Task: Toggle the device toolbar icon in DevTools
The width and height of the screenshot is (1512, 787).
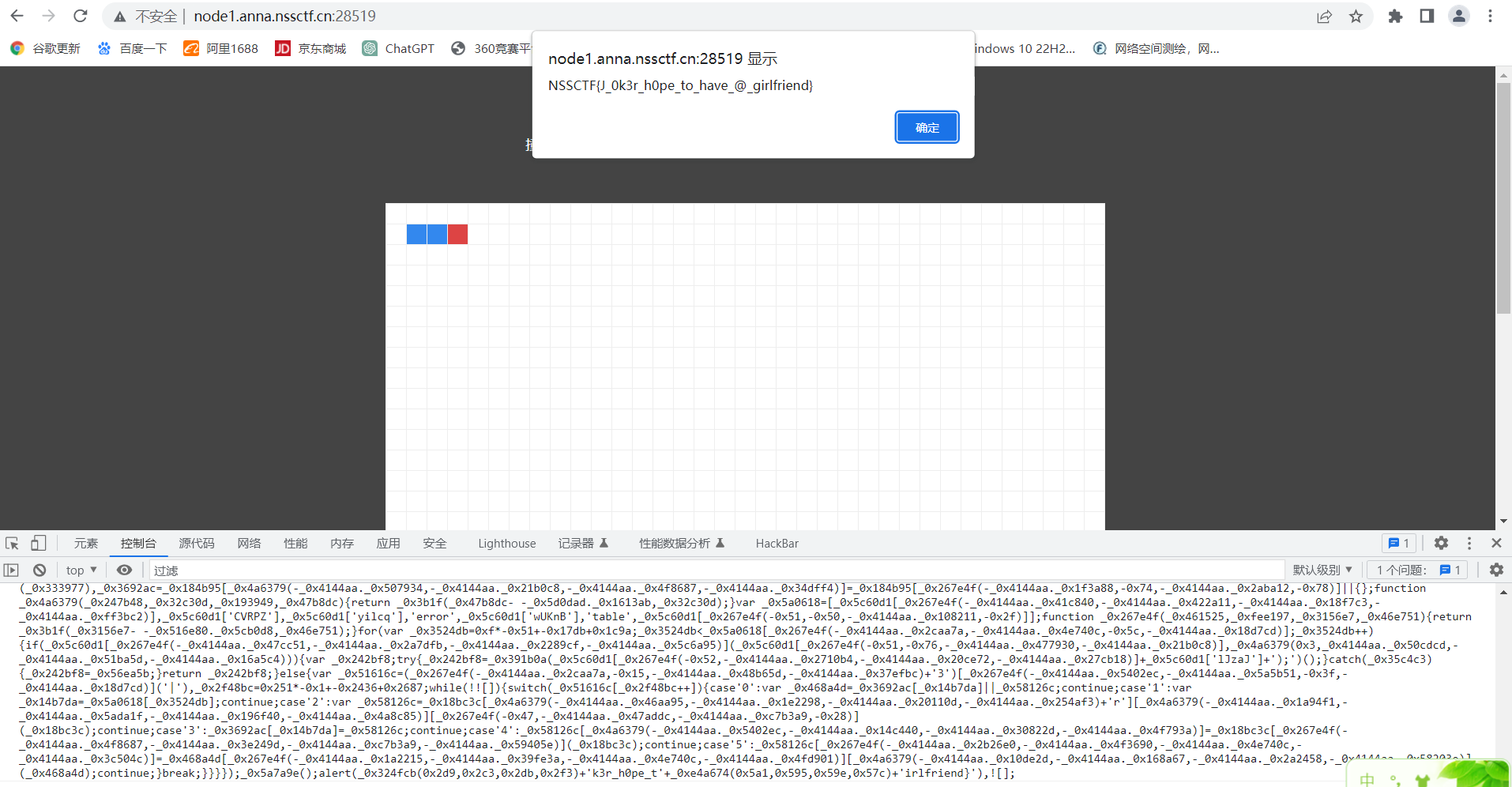Action: 38,544
